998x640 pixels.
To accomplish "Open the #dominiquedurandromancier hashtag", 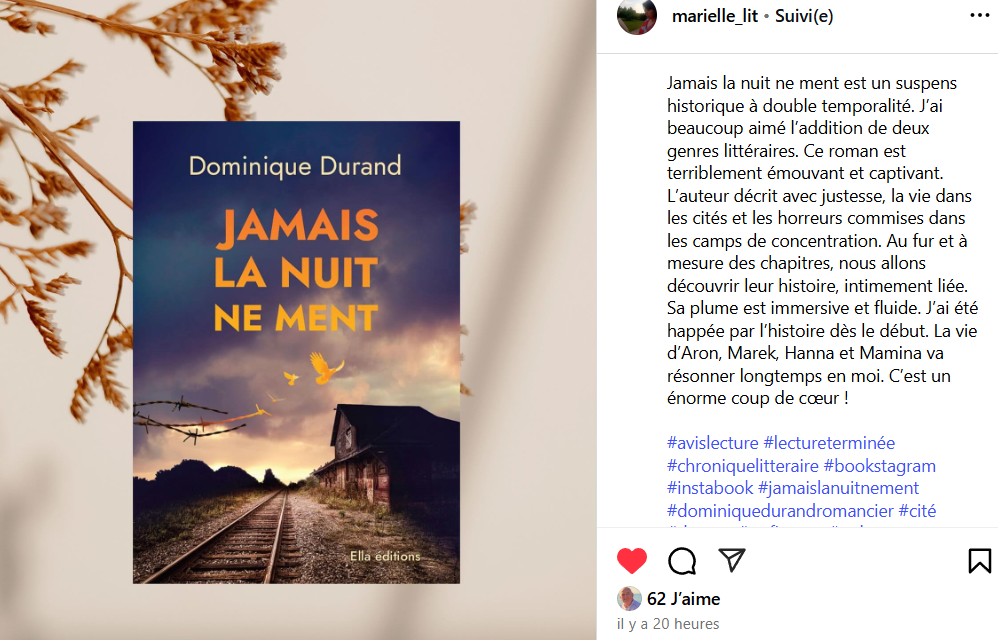I will point(780,511).
